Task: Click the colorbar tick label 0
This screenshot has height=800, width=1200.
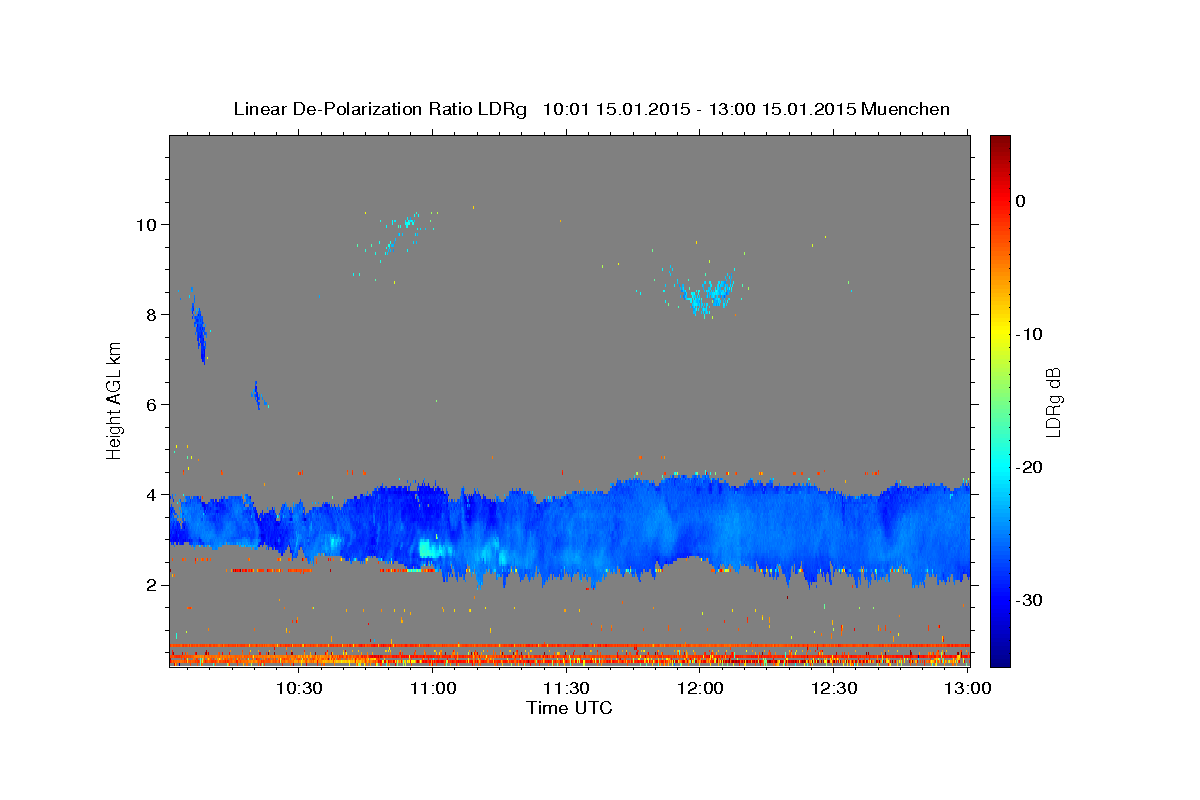Action: [x=1021, y=201]
